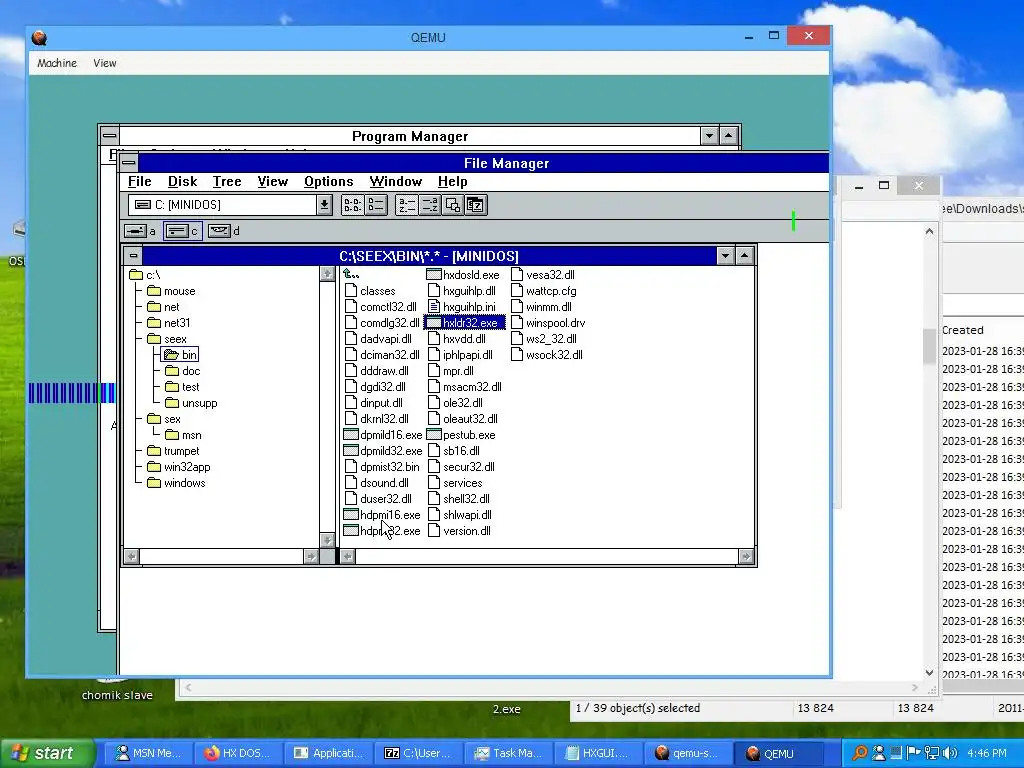Screen dimensions: 1024x768
Task: Click the last toolbar icon with the Z
Action: click(x=476, y=205)
